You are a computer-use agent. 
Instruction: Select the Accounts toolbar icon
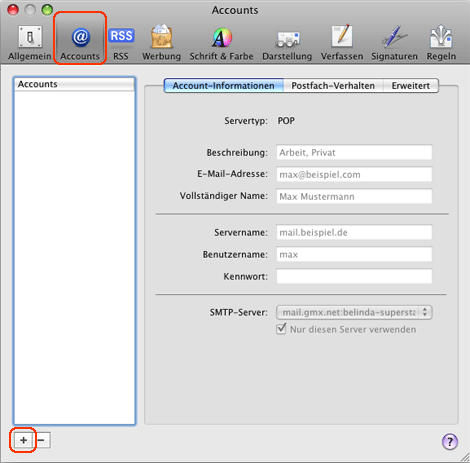(80, 43)
